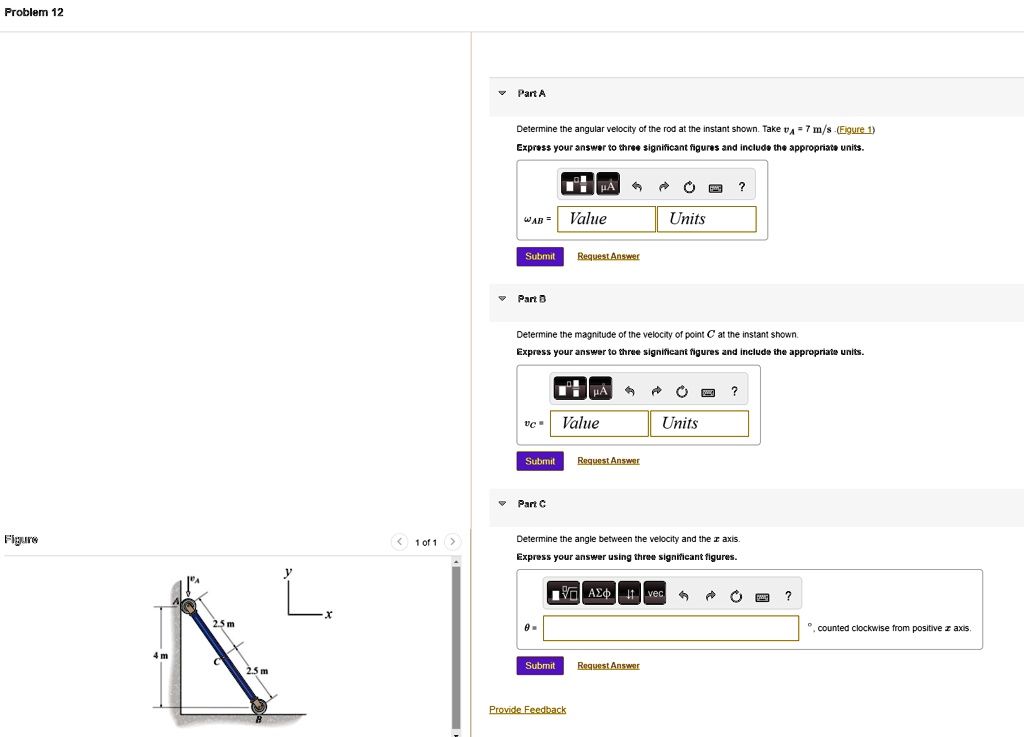Click Request Answer link for Part B
This screenshot has height=737, width=1024.
[x=608, y=461]
